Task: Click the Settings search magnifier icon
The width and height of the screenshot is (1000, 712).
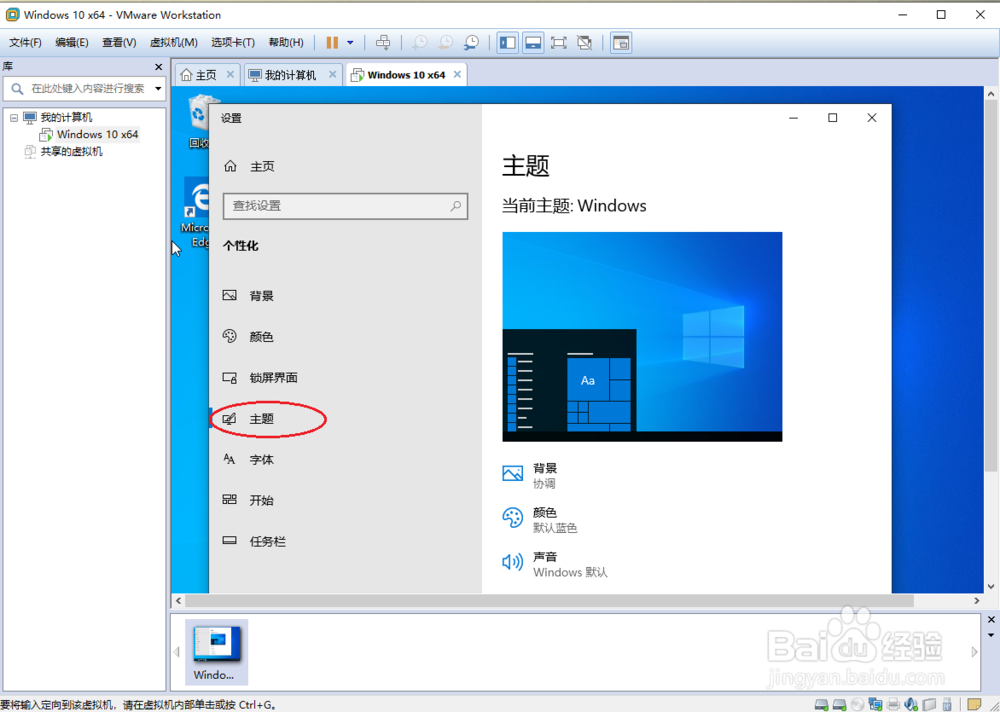Action: pyautogui.click(x=456, y=206)
